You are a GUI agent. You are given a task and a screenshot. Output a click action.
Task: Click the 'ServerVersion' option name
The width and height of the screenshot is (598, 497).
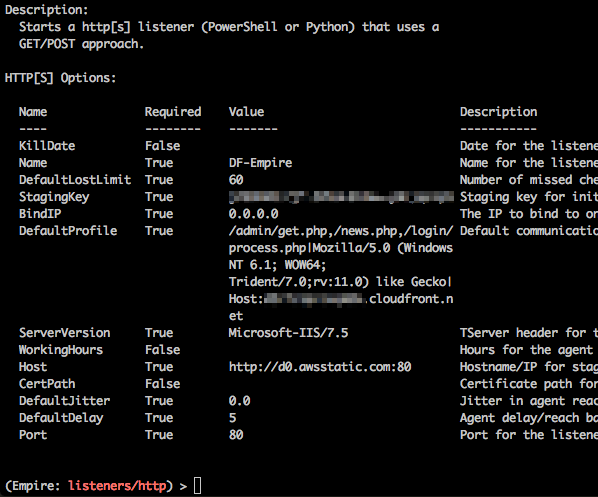(x=64, y=333)
